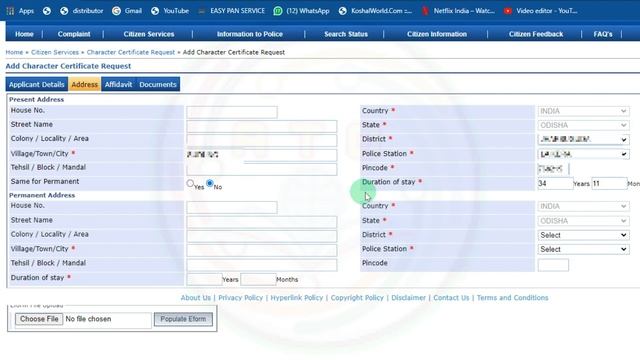Screen dimensions: 640x360
Task: Open the Citizen Services menu
Action: 149,34
